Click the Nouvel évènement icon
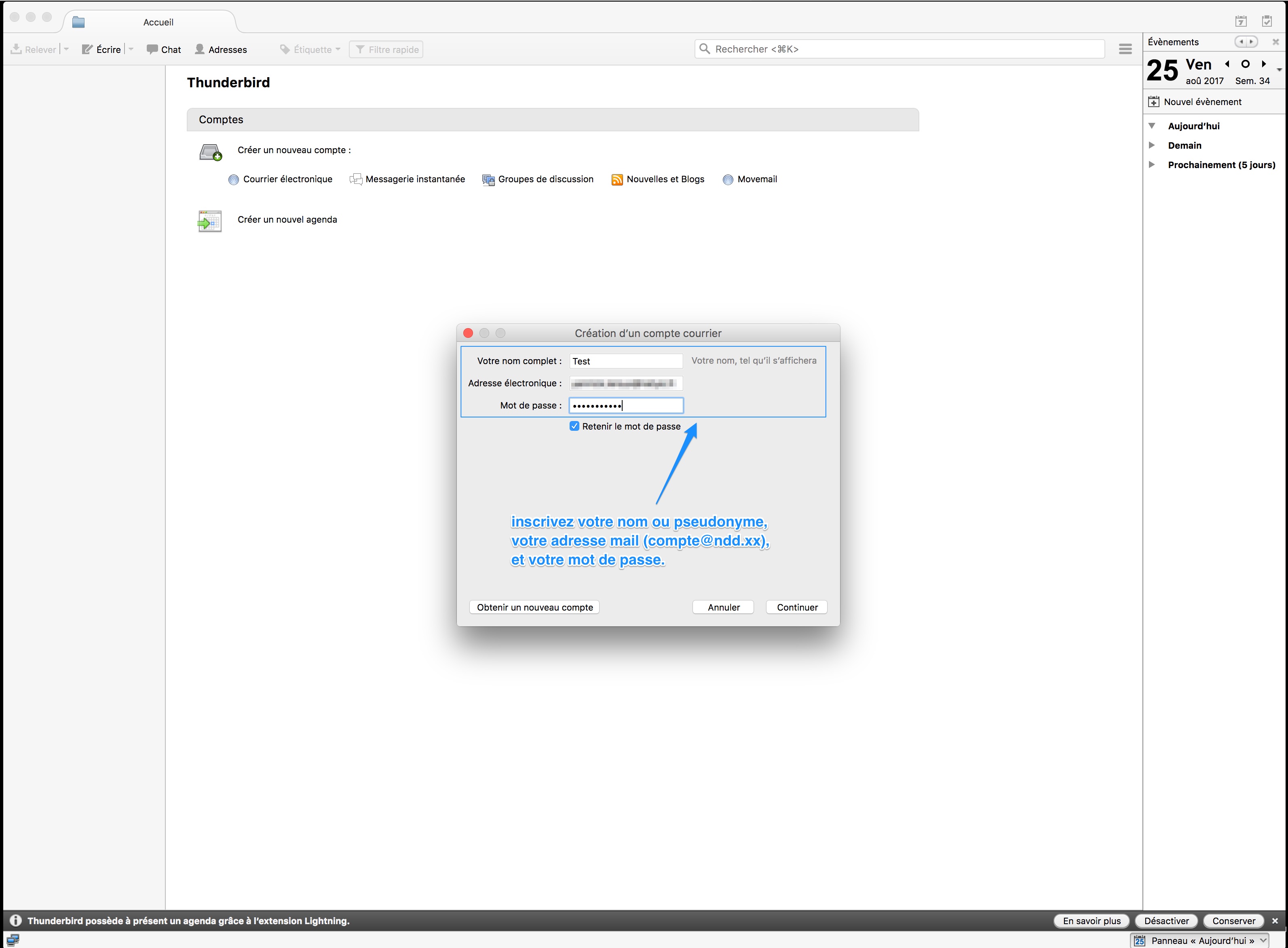The image size is (1288, 948). pyautogui.click(x=1154, y=101)
